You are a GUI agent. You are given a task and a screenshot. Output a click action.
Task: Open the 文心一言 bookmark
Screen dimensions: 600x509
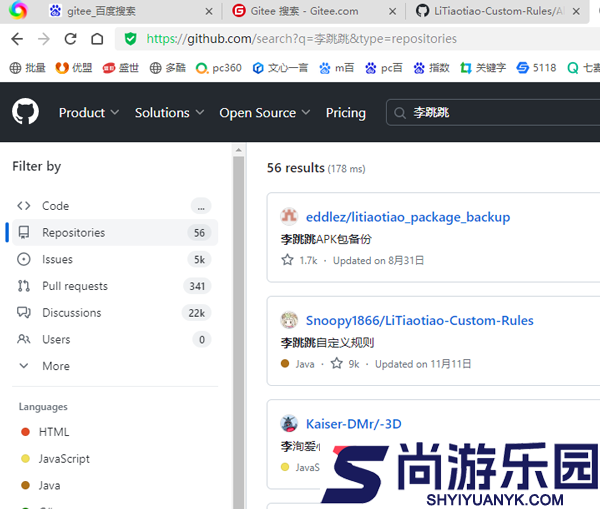point(280,68)
